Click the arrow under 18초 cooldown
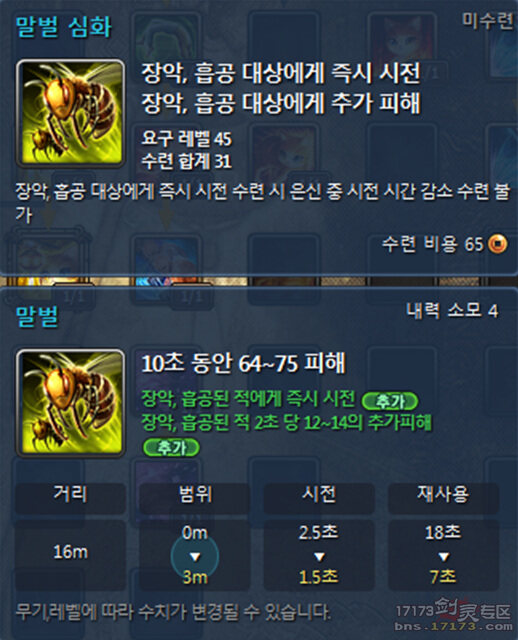Viewport: 518px width, 640px height. pos(443,557)
